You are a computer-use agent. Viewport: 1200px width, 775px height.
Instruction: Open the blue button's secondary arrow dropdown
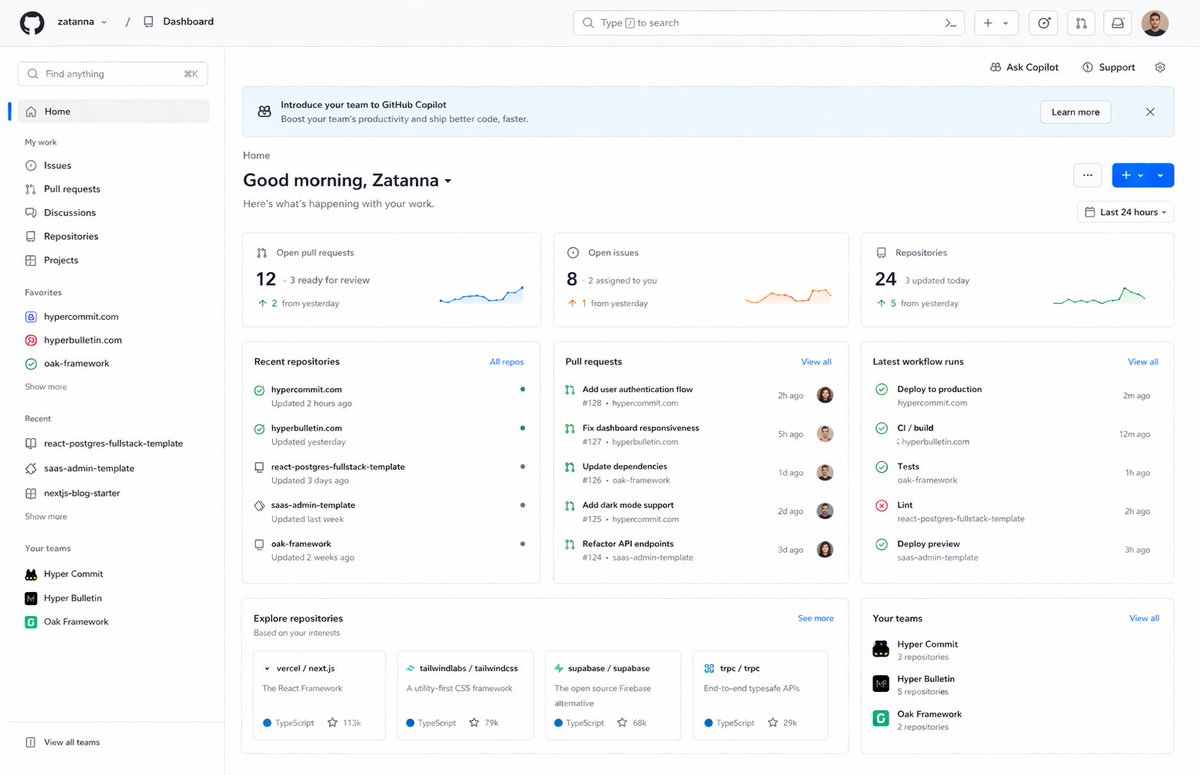click(1161, 175)
